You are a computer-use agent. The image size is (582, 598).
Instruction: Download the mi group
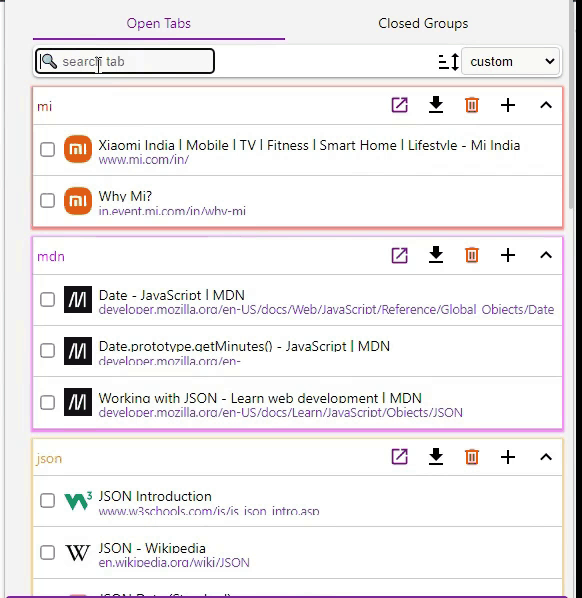pos(436,105)
